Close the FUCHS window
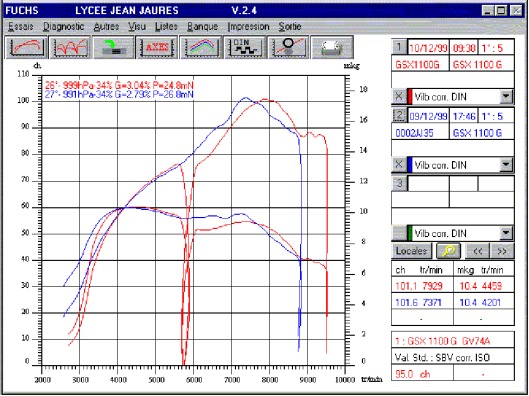The image size is (529, 396). 516,11
